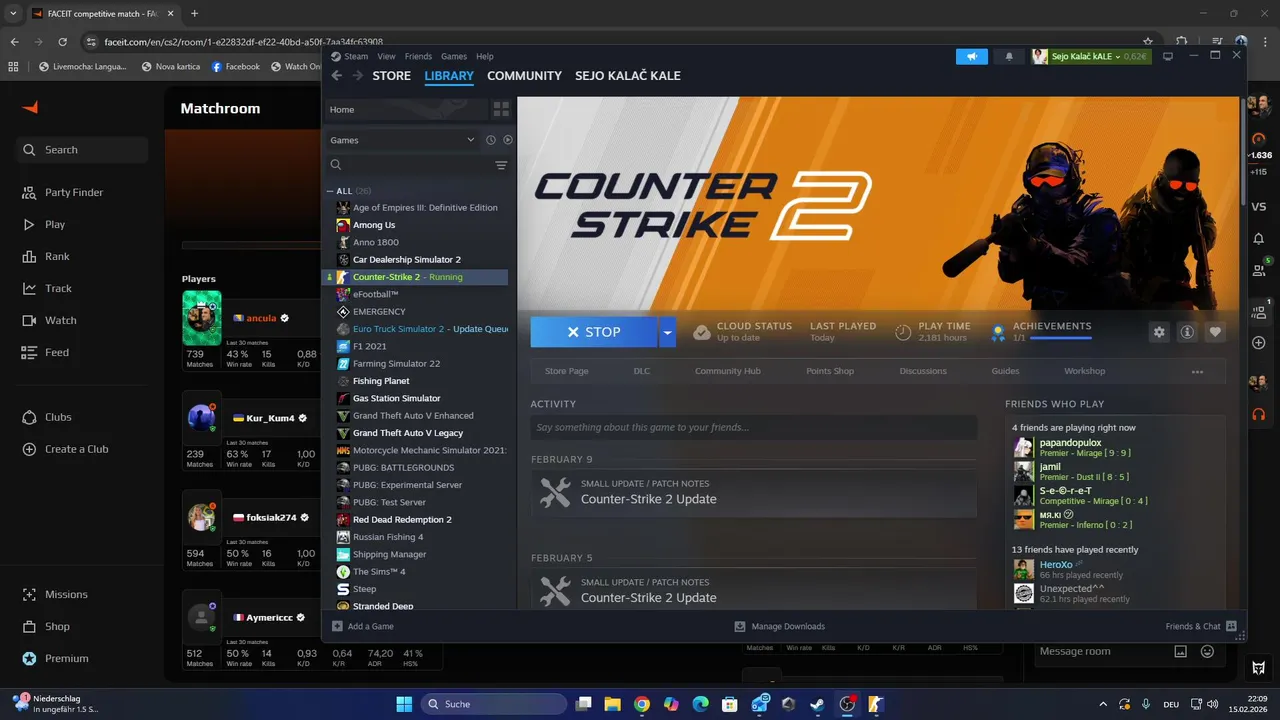Open advanced filter options icon
The image size is (1280, 720).
pos(501,165)
